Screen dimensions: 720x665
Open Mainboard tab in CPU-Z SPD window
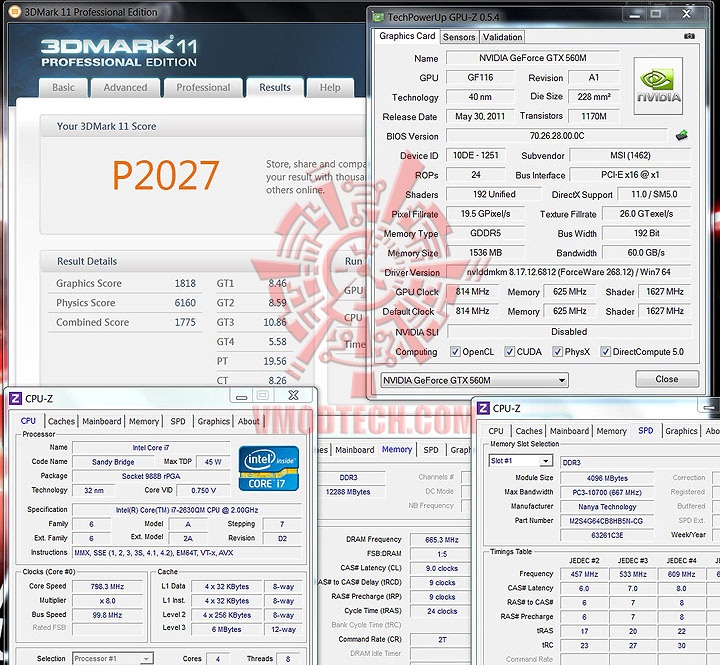(569, 431)
